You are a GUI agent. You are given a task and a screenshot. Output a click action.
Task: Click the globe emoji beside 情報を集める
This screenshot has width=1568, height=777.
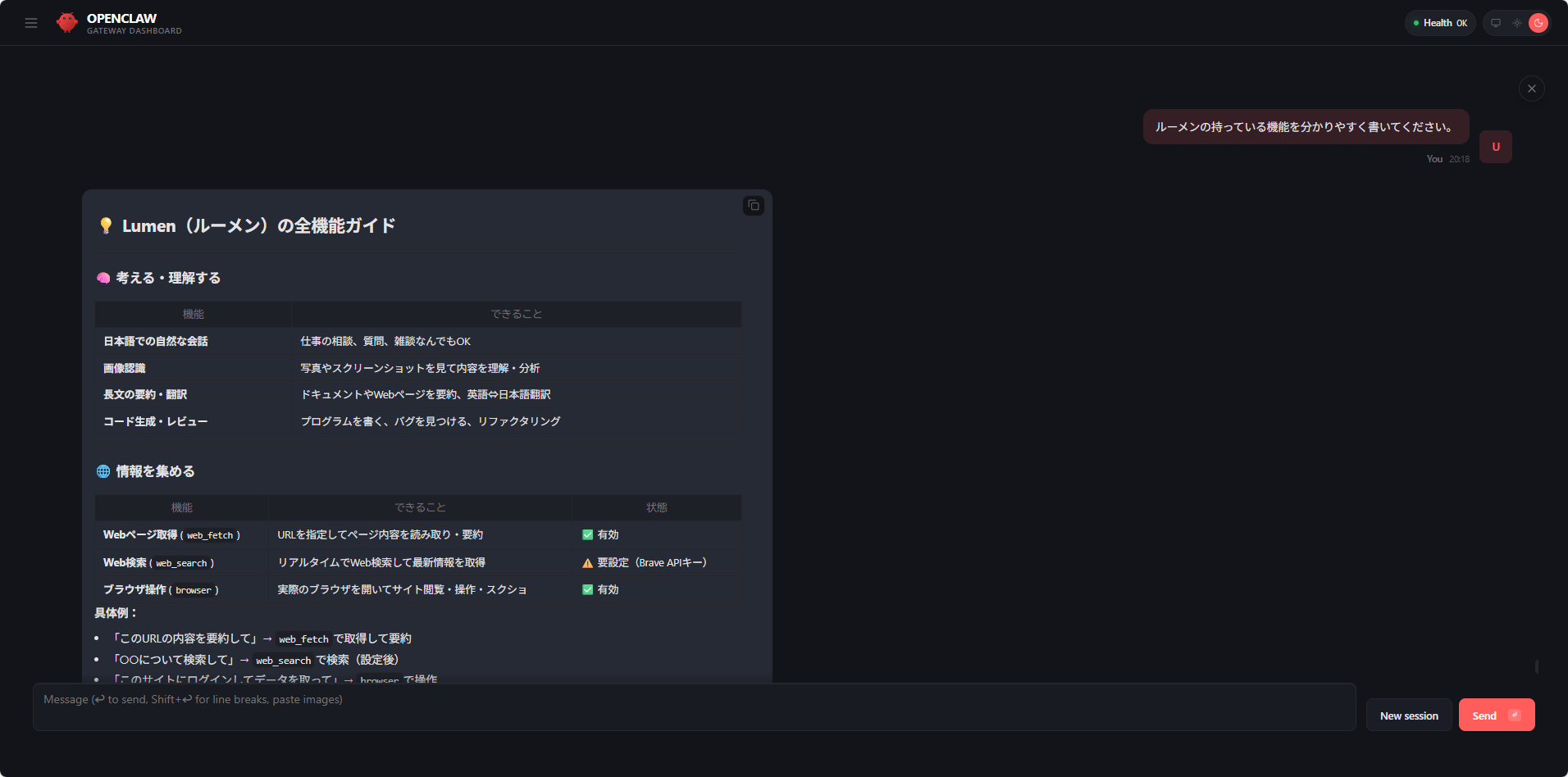[103, 471]
